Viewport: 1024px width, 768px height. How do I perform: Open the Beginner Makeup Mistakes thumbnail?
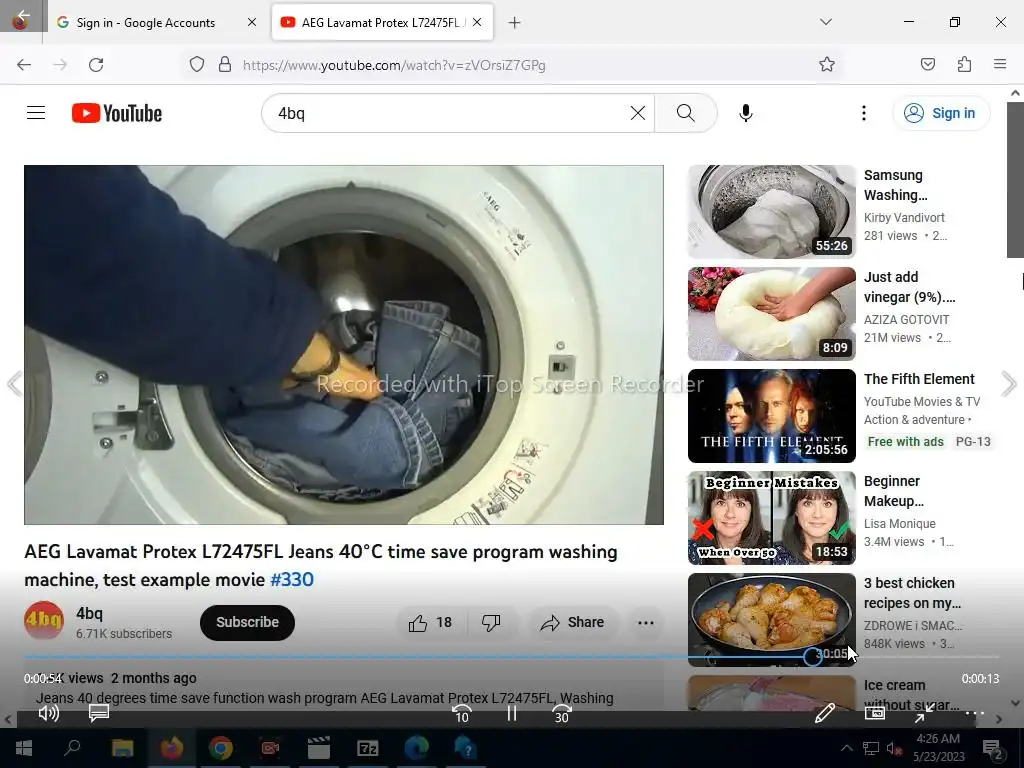coord(771,518)
